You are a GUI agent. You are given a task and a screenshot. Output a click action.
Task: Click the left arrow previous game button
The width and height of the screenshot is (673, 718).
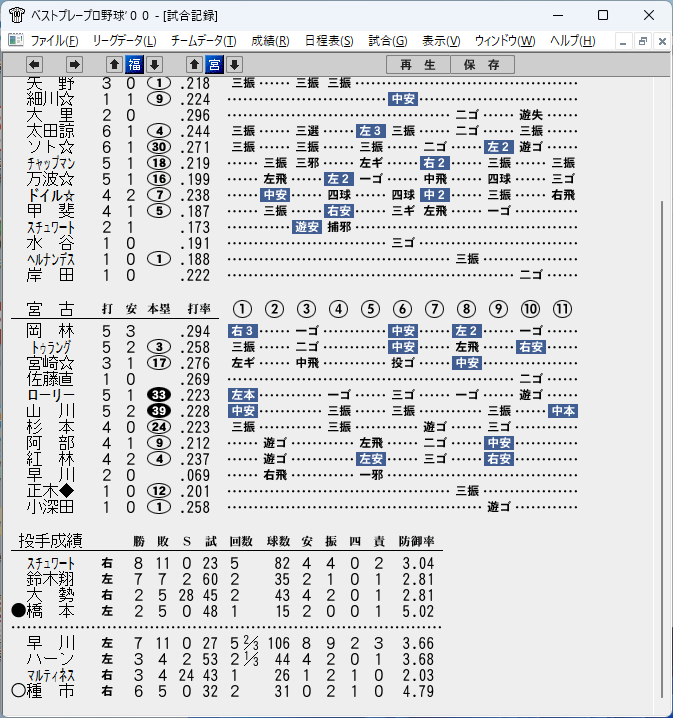pos(34,65)
